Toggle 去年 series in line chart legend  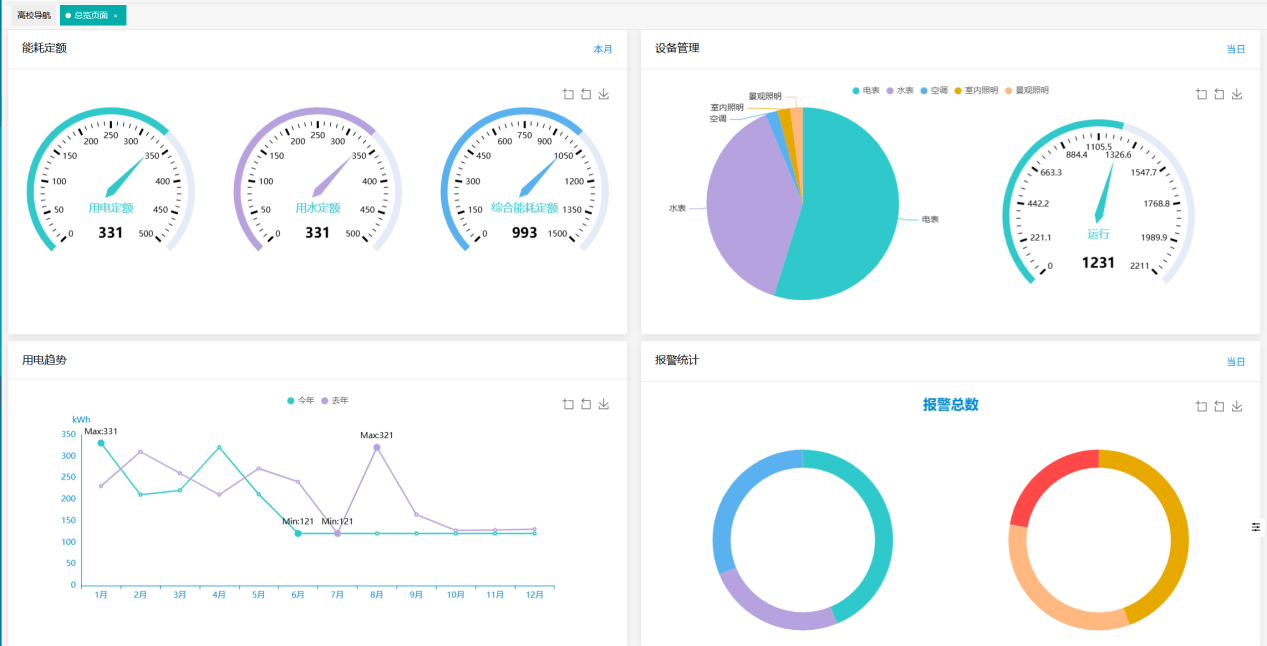335,400
